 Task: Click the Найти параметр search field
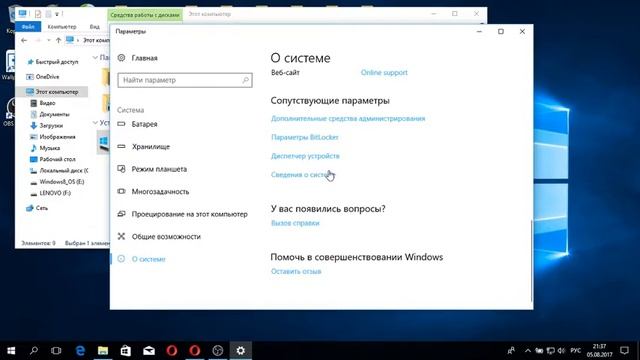pyautogui.click(x=185, y=80)
